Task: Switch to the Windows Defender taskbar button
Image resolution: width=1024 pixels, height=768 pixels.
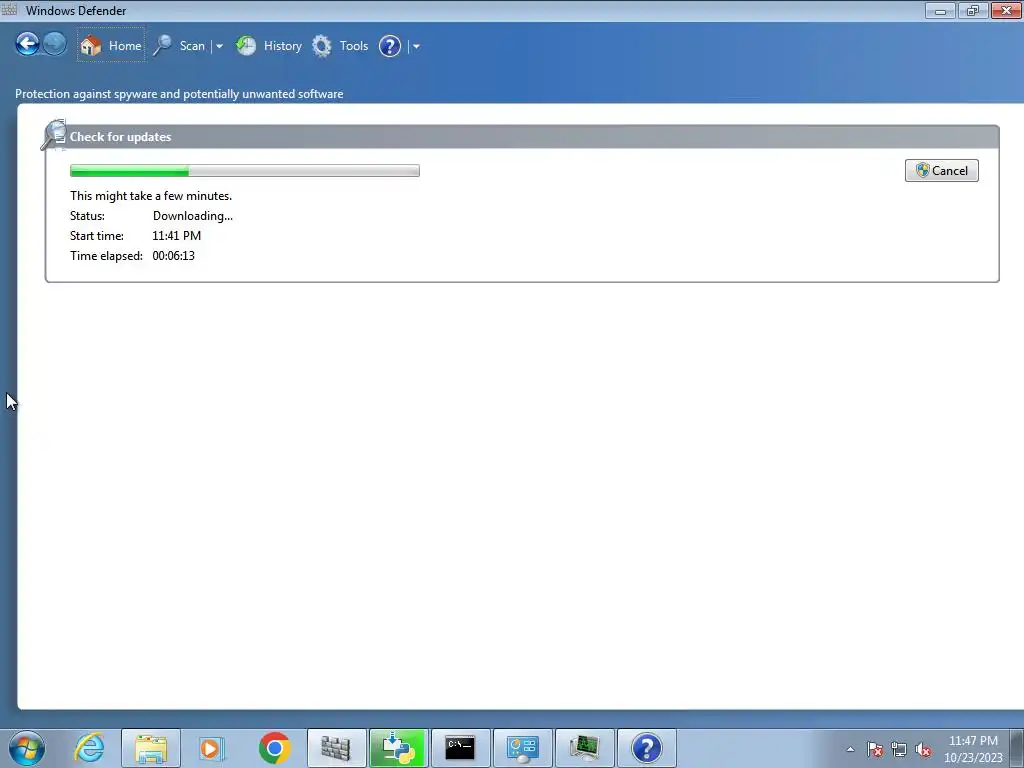Action: pyautogui.click(x=336, y=748)
